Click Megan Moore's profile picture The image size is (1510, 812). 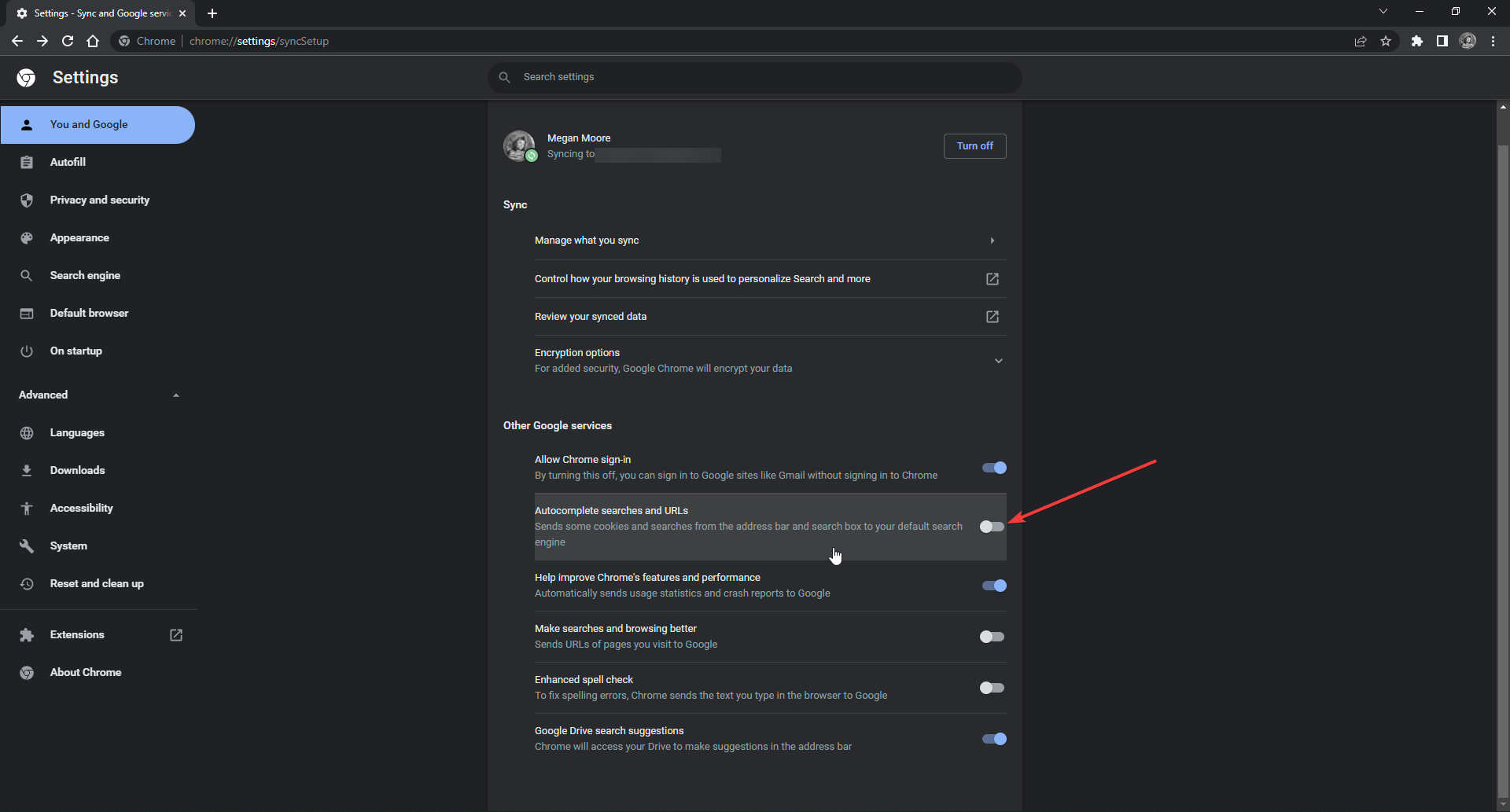(519, 145)
